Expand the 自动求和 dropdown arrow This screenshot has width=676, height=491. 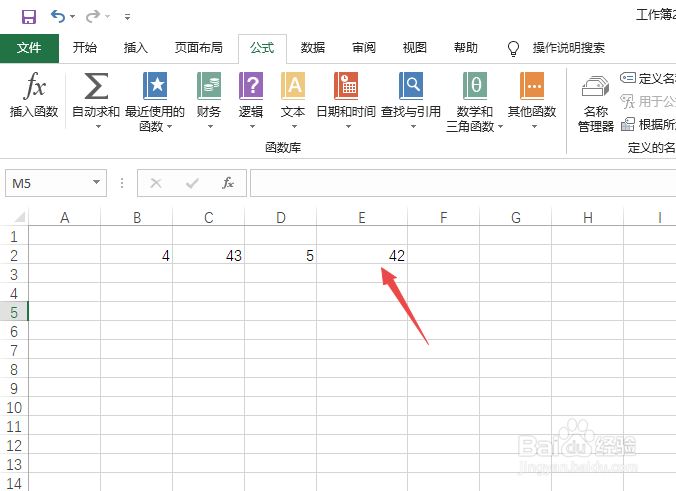point(98,126)
